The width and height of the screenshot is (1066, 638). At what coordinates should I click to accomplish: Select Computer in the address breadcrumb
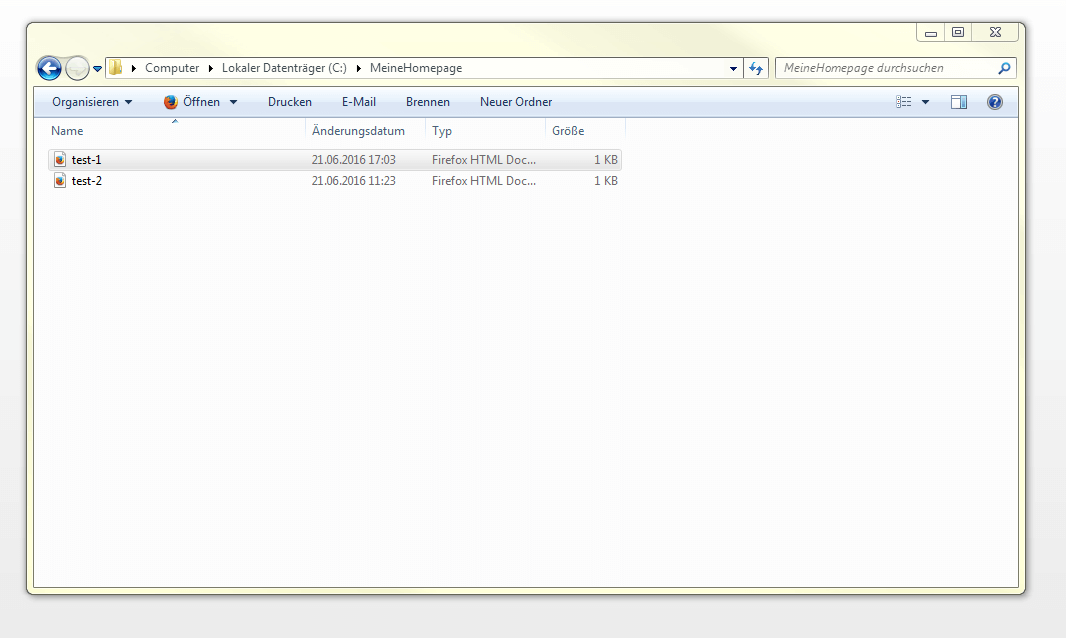coord(172,68)
